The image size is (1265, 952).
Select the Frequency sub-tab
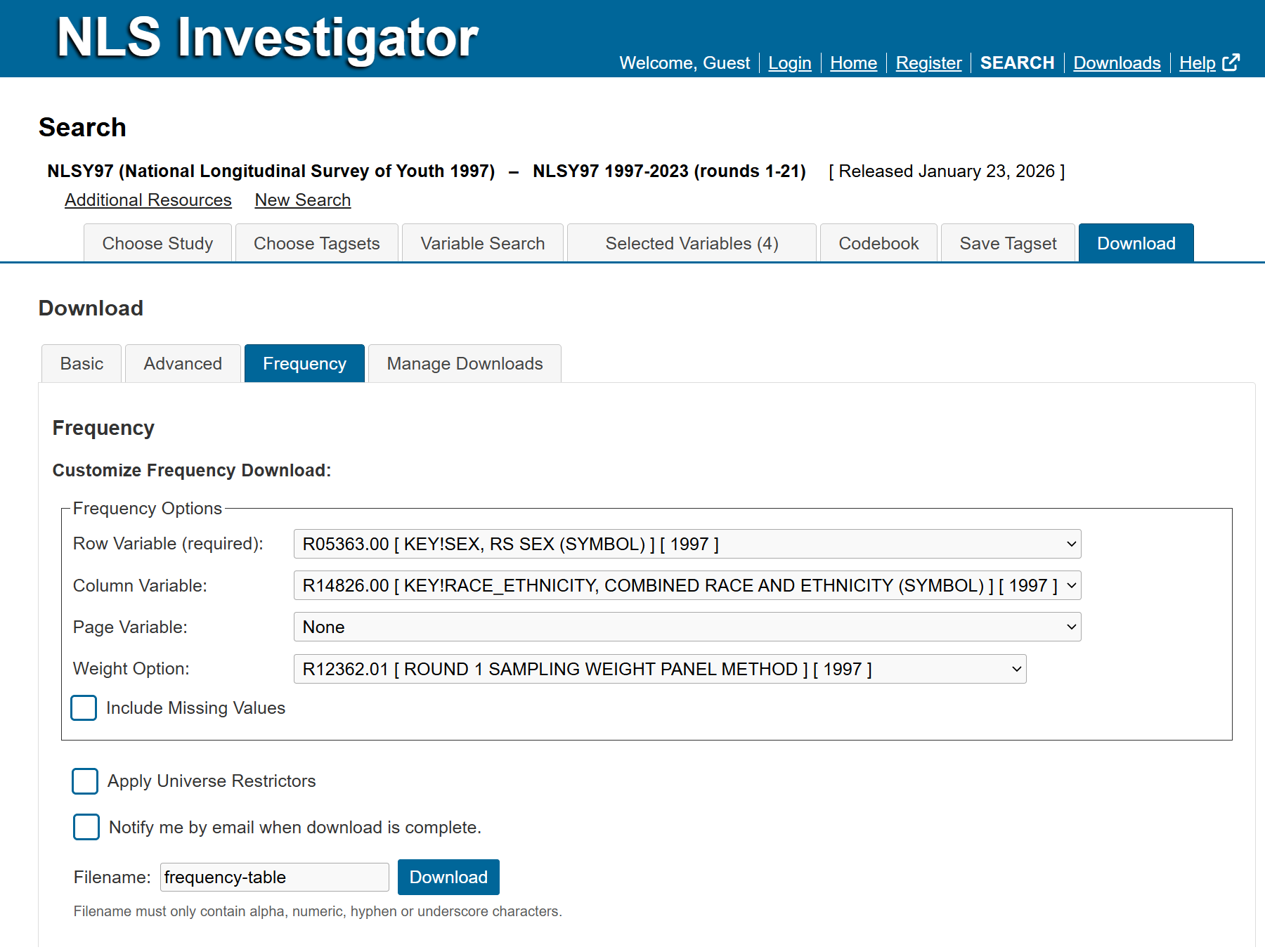[x=304, y=363]
